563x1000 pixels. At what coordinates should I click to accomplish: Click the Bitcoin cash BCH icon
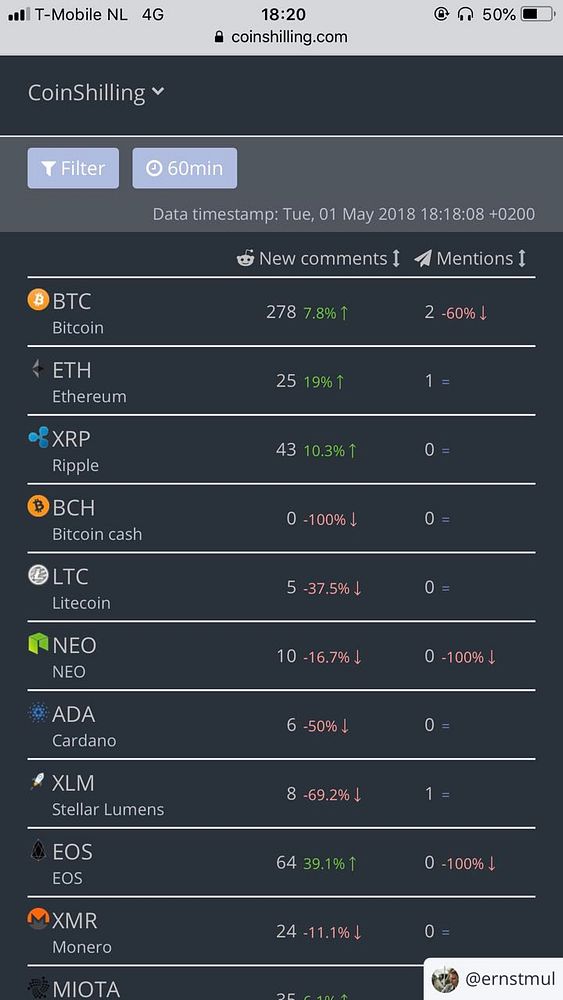tap(38, 506)
